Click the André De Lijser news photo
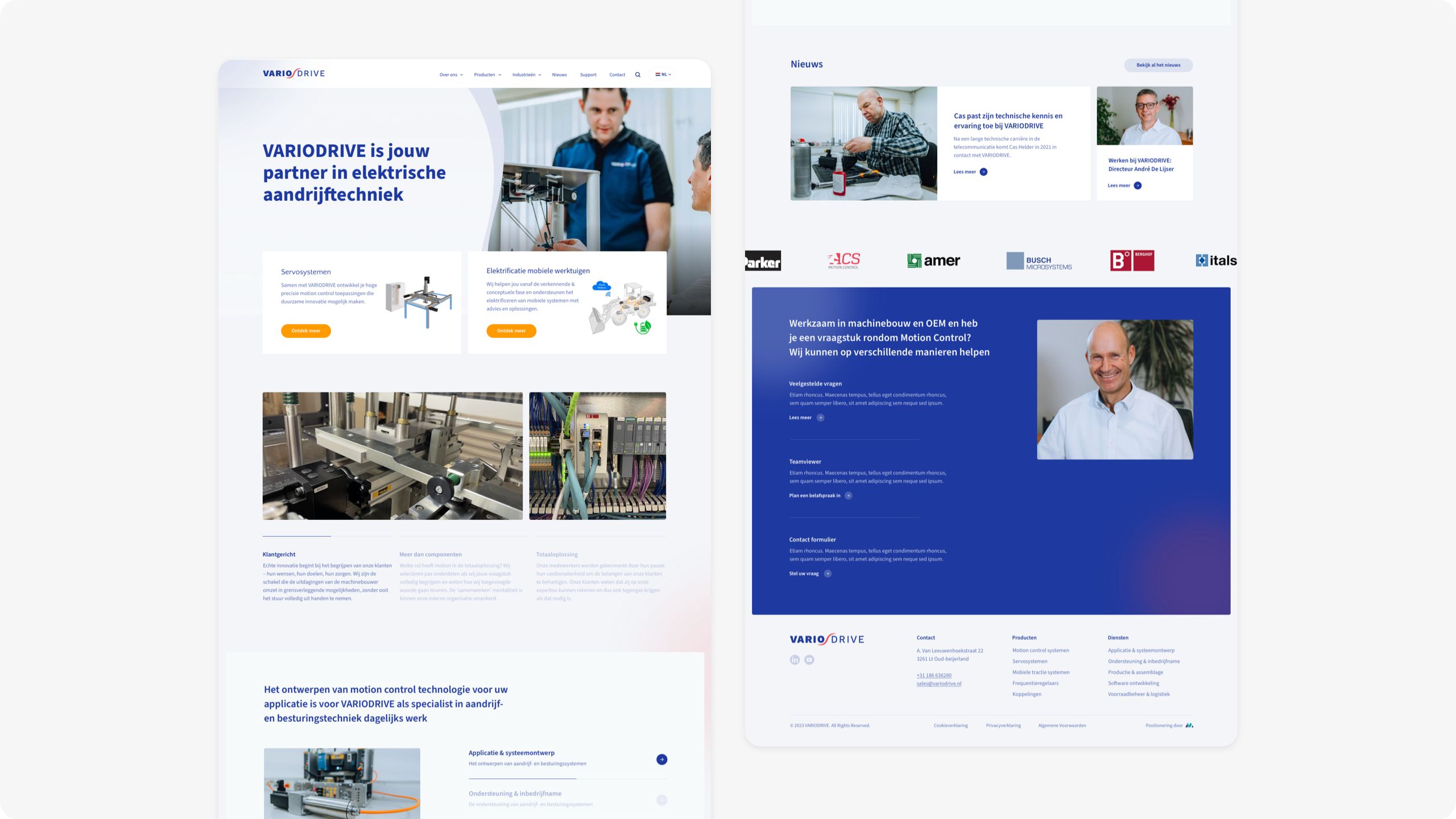 coord(1144,115)
